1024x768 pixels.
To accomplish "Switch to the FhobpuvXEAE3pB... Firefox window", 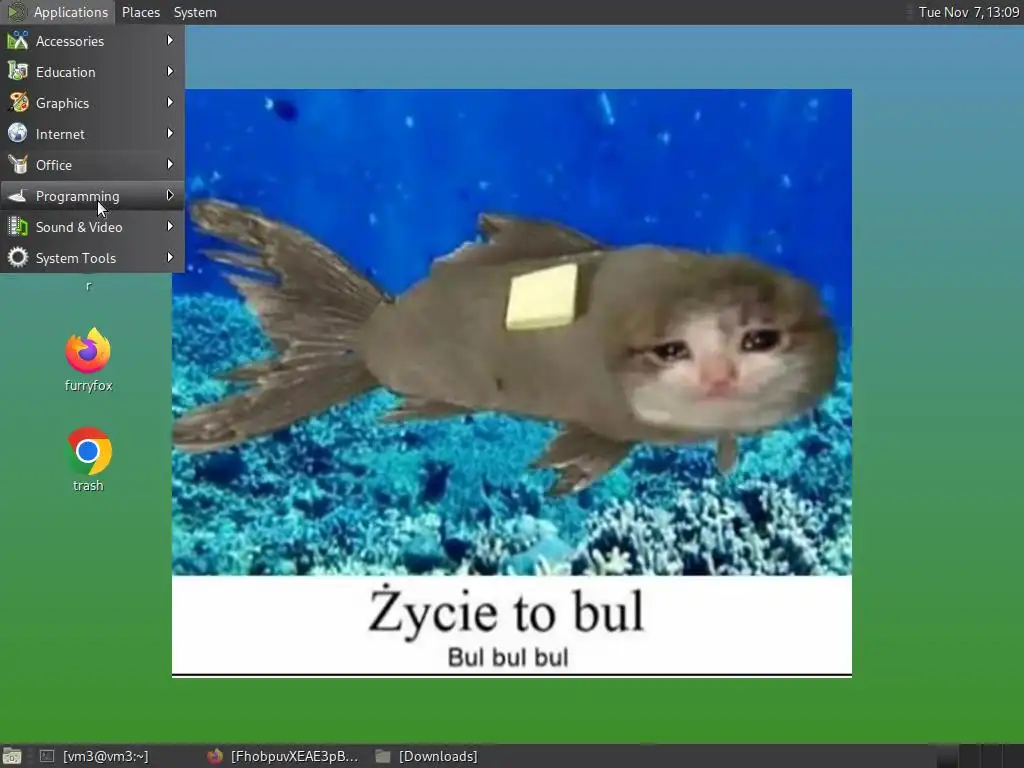I will pyautogui.click(x=282, y=756).
